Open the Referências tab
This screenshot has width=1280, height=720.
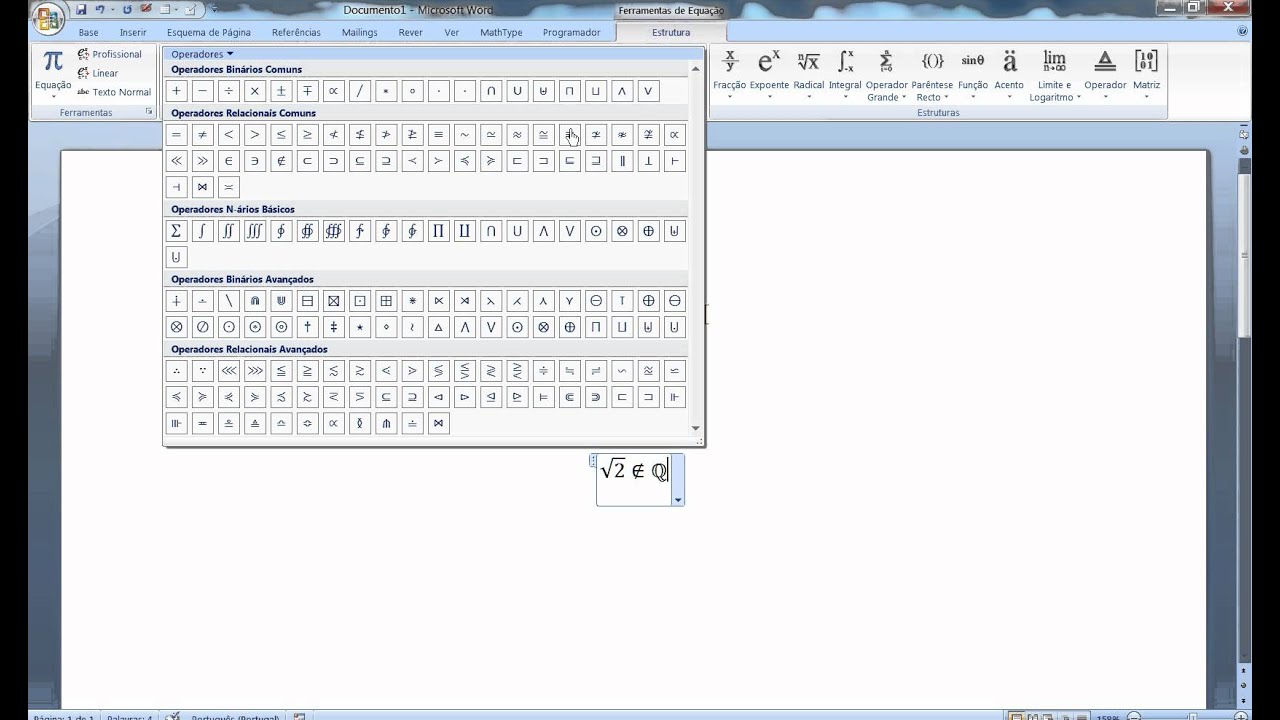pyautogui.click(x=296, y=32)
